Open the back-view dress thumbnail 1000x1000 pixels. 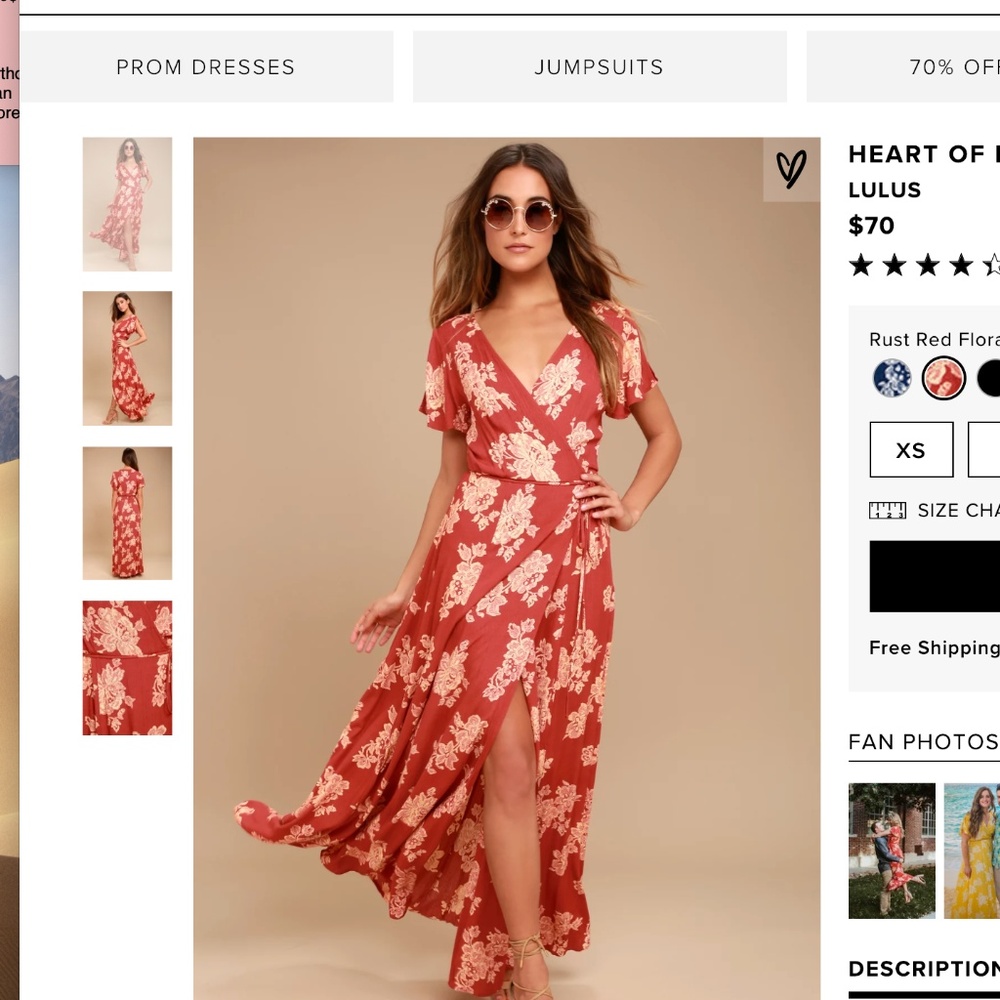(127, 512)
